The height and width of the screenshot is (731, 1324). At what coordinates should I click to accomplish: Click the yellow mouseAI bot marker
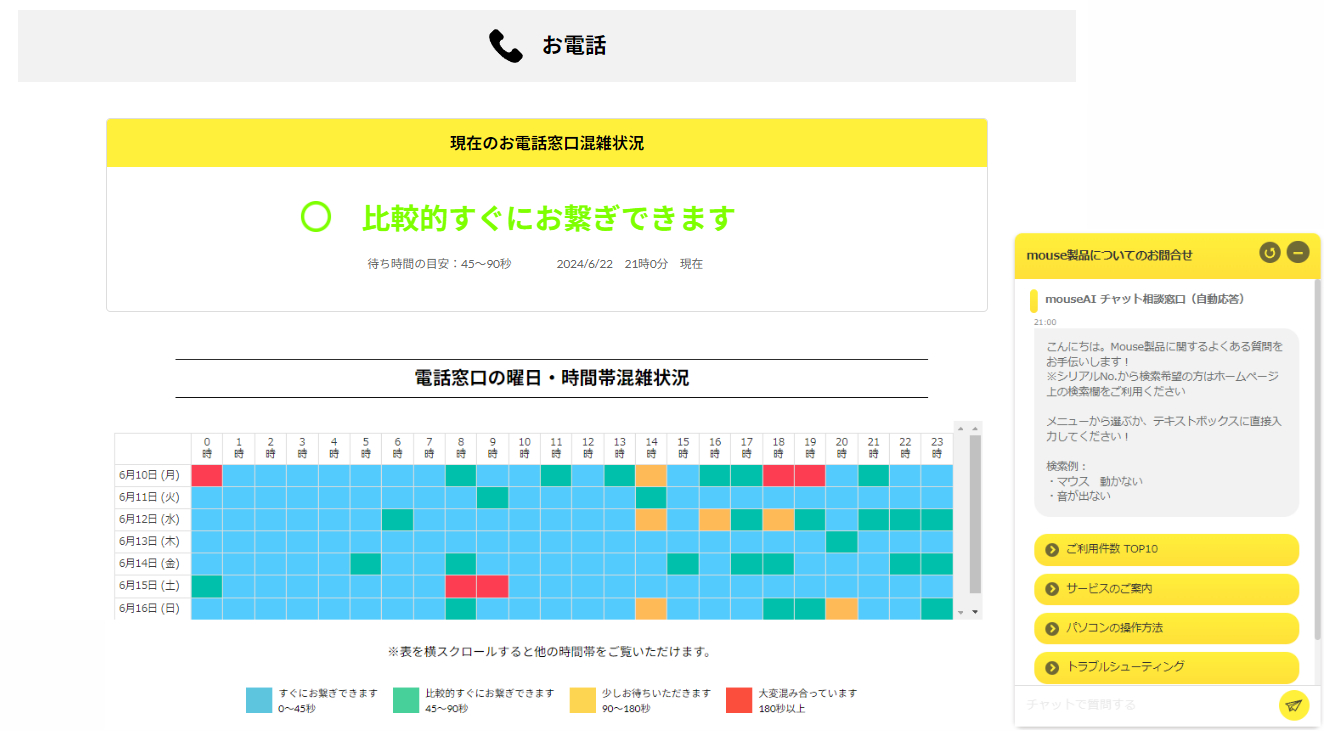coord(1034,300)
